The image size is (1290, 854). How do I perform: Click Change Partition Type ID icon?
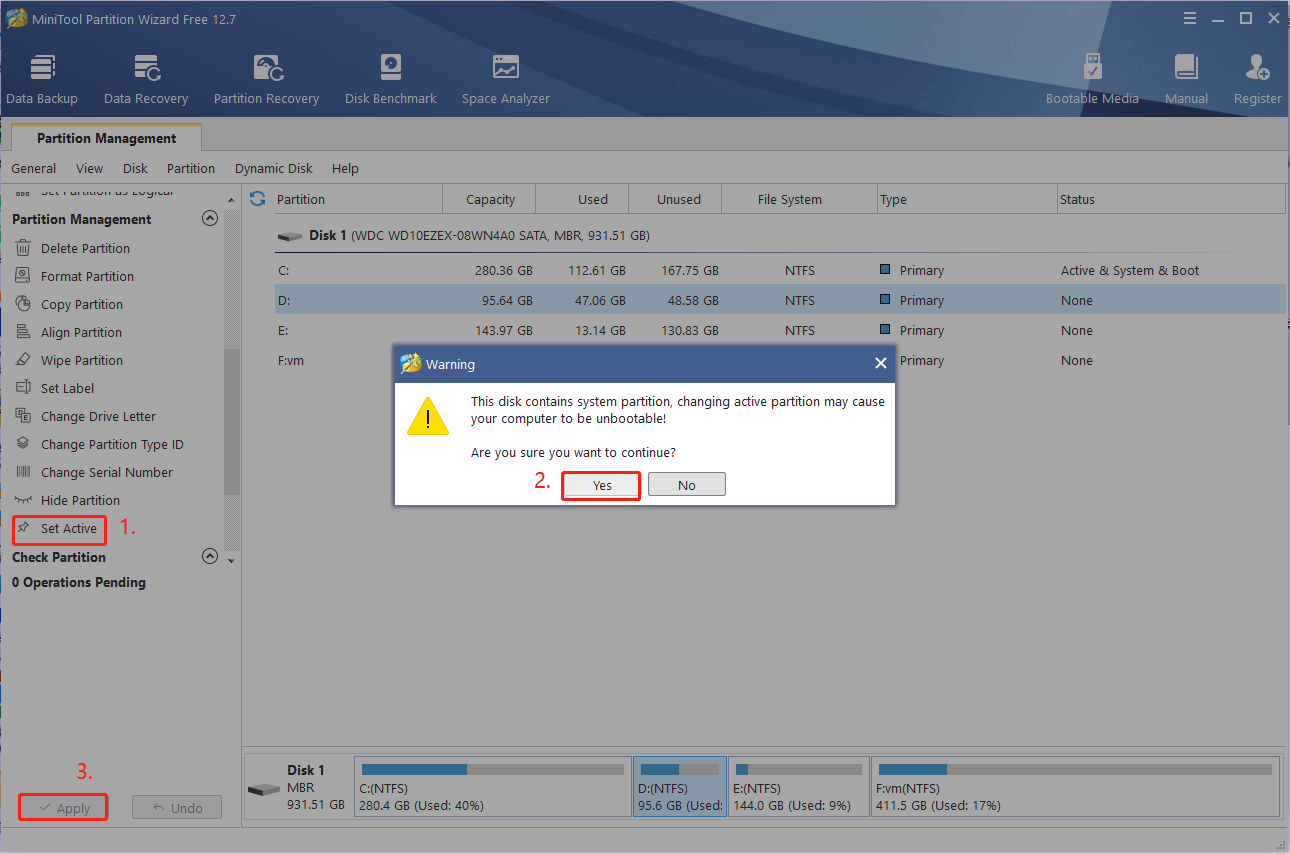coord(23,444)
